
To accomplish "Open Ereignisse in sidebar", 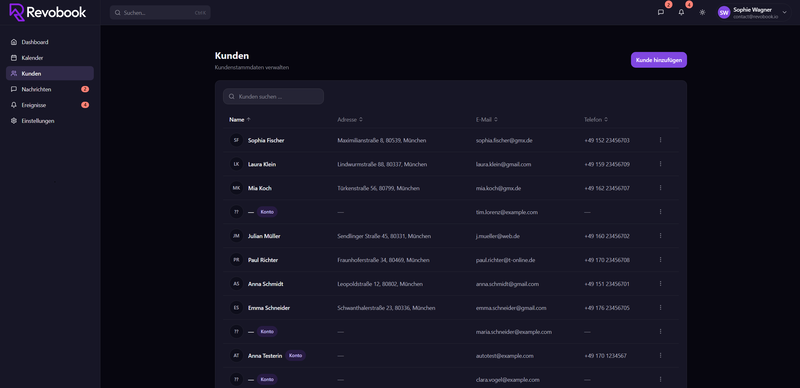I will 50,105.
